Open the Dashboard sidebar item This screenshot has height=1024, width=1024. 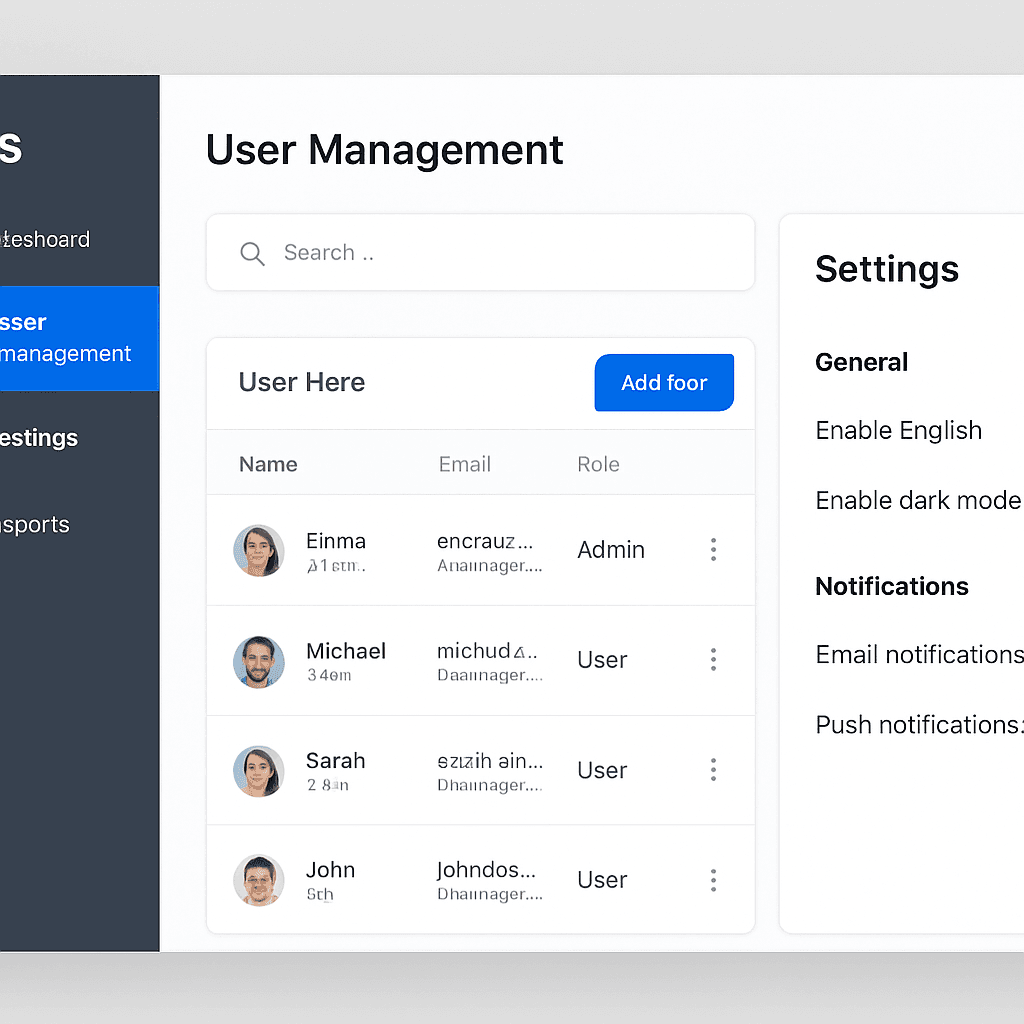46,240
